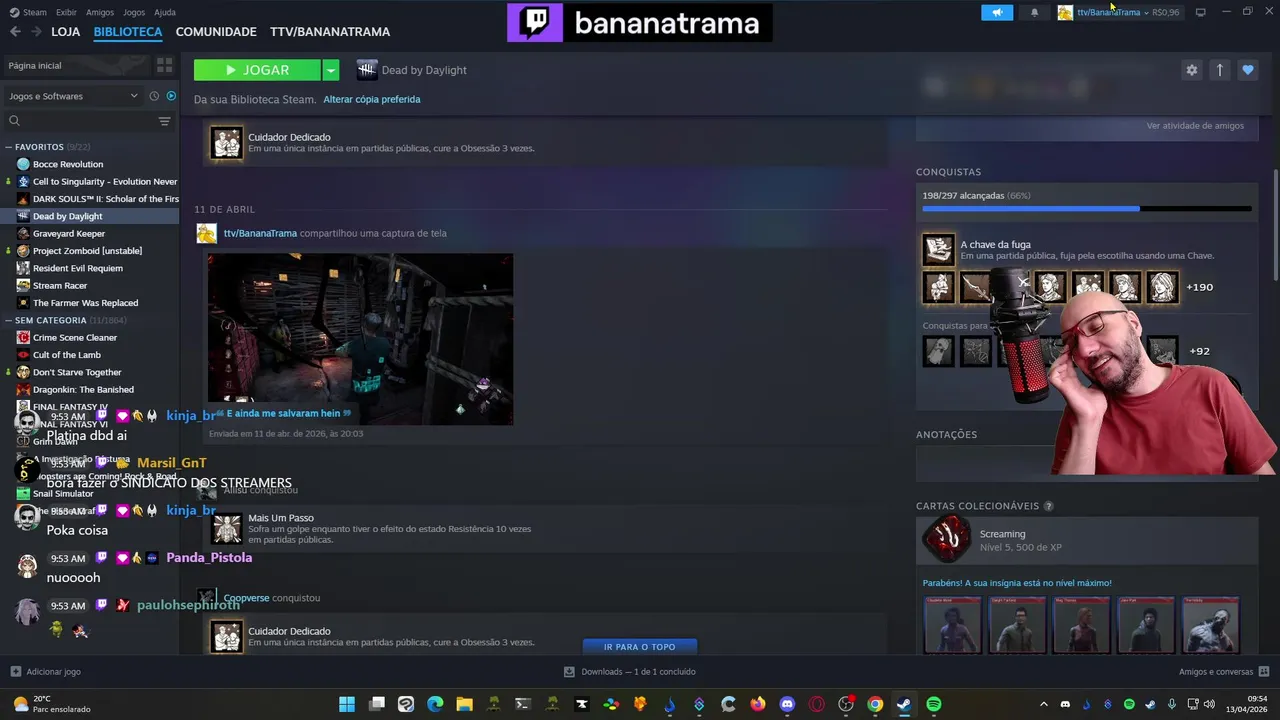
Task: Click the library search field
Action: point(80,121)
